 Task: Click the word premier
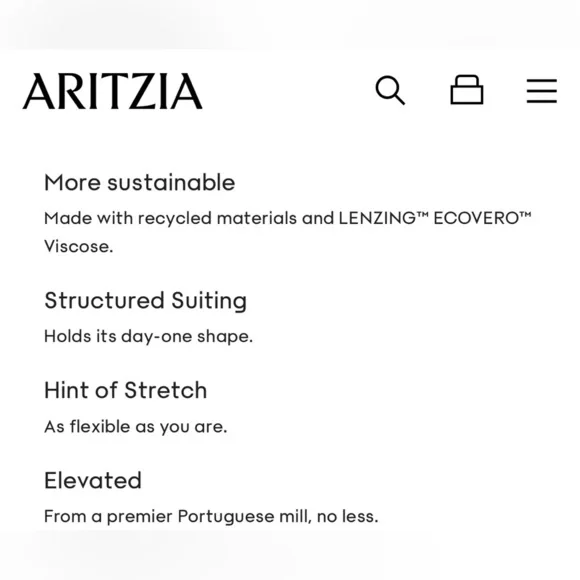[x=139, y=517]
